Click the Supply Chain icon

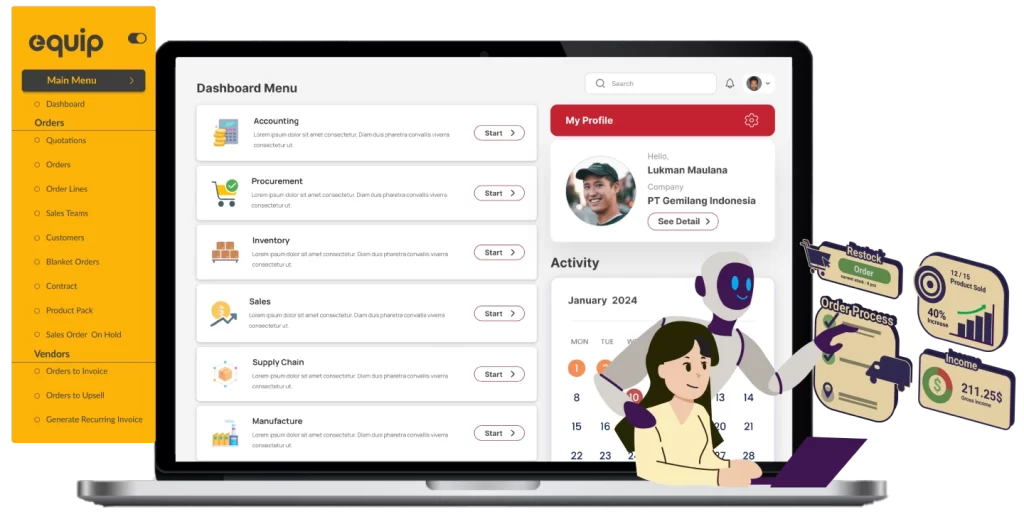(x=225, y=374)
